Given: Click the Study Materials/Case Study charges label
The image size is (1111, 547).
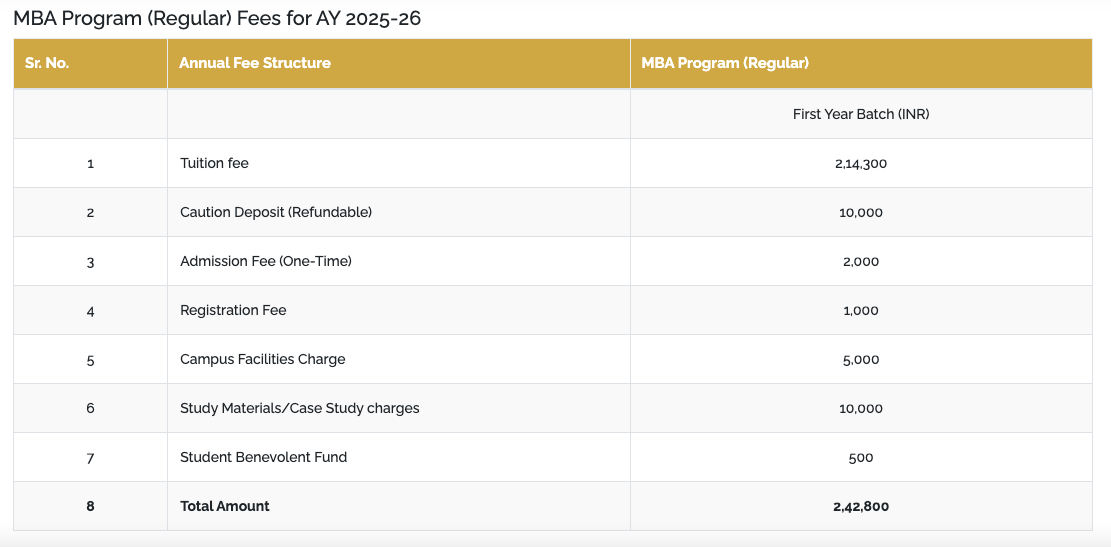Looking at the screenshot, I should pos(299,408).
